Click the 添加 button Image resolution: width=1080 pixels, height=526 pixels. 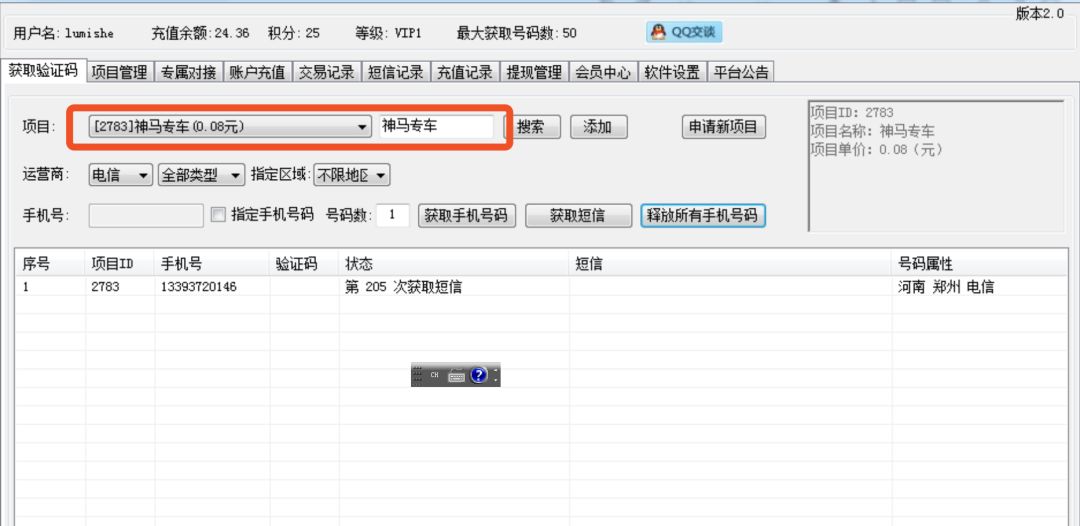point(599,127)
